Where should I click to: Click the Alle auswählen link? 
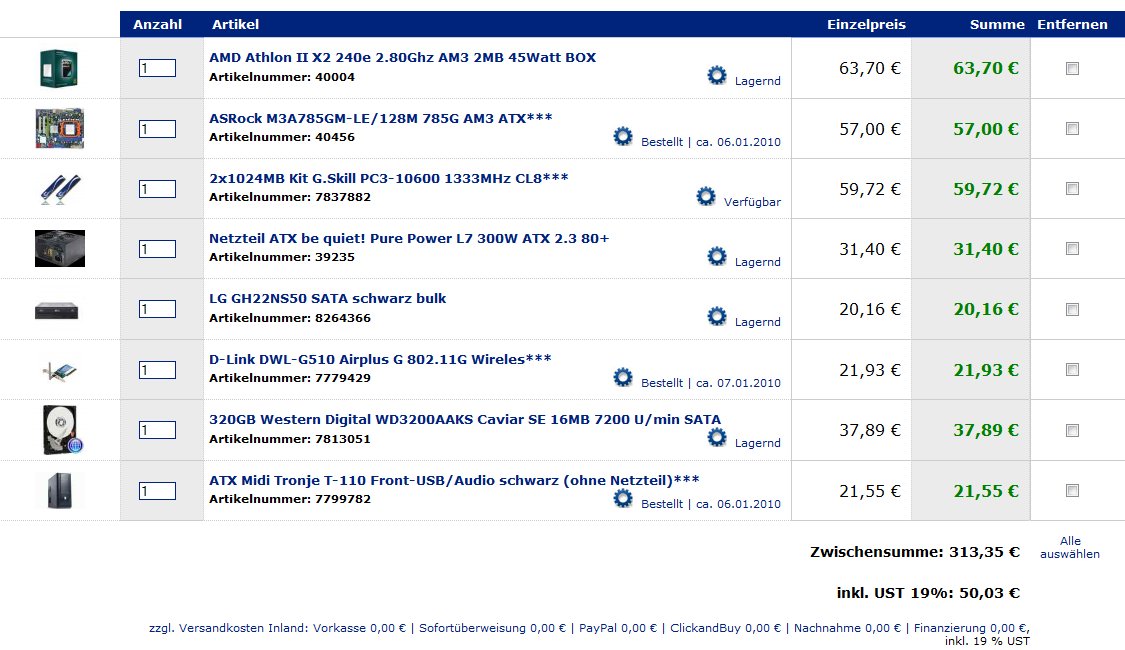coord(1070,547)
